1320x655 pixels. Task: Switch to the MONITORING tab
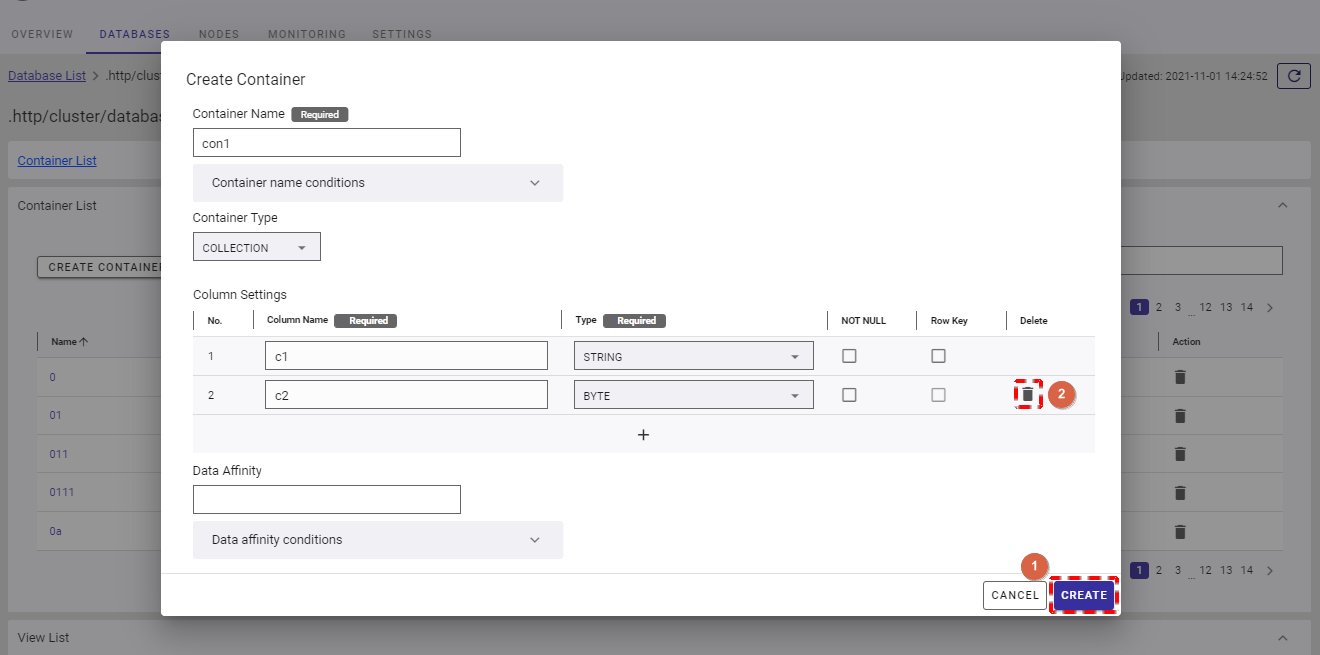point(306,34)
